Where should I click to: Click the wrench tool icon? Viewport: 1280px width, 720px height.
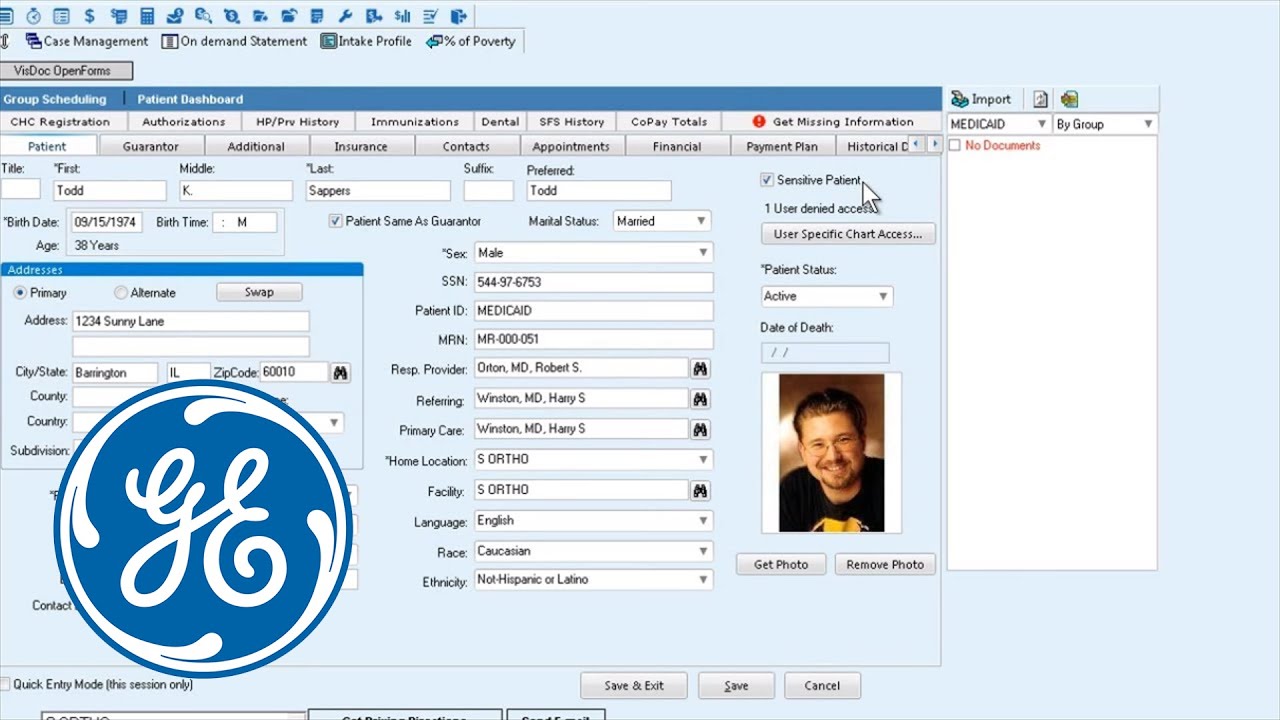(x=346, y=15)
